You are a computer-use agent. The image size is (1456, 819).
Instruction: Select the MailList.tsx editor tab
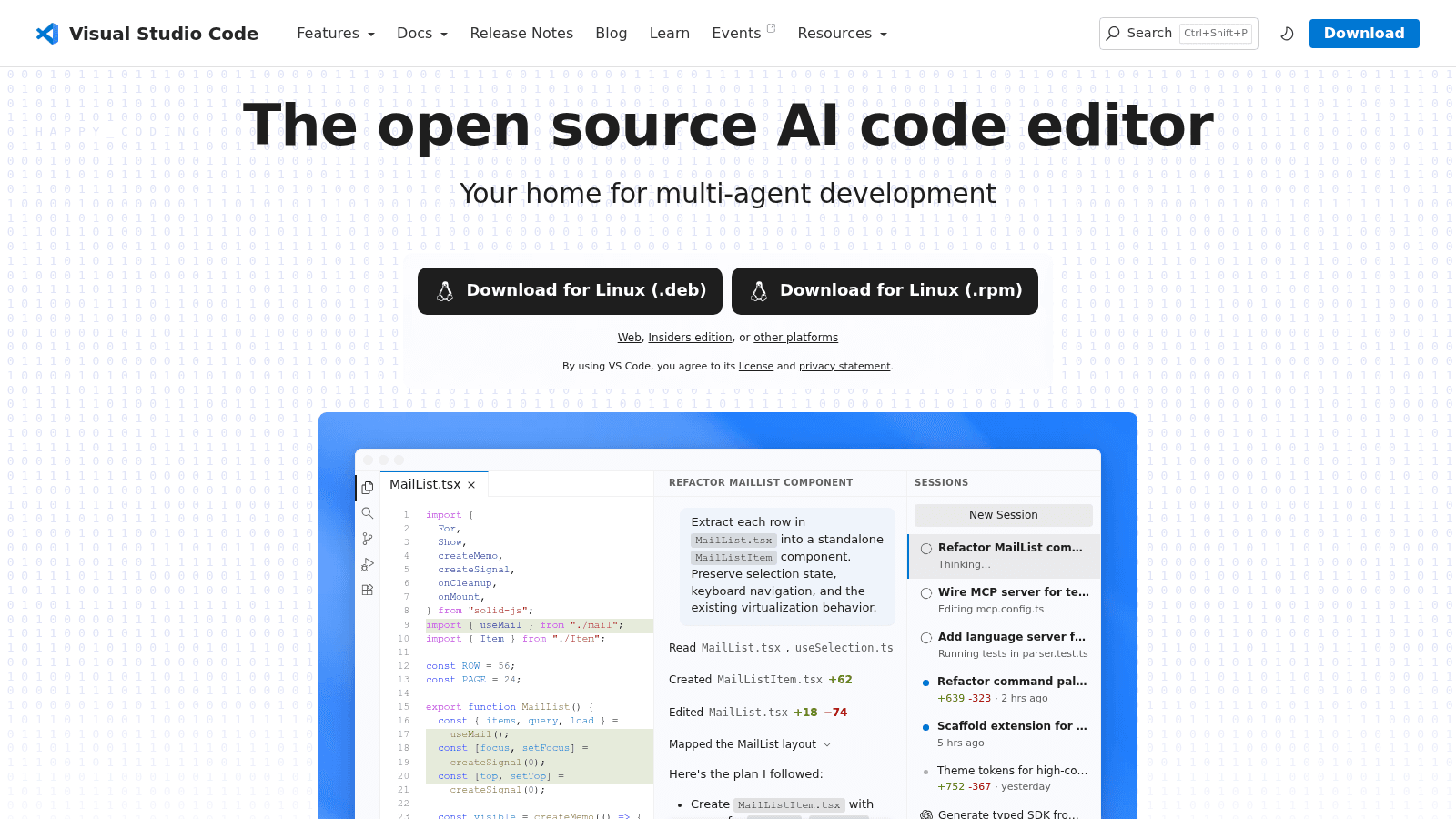coord(433,484)
